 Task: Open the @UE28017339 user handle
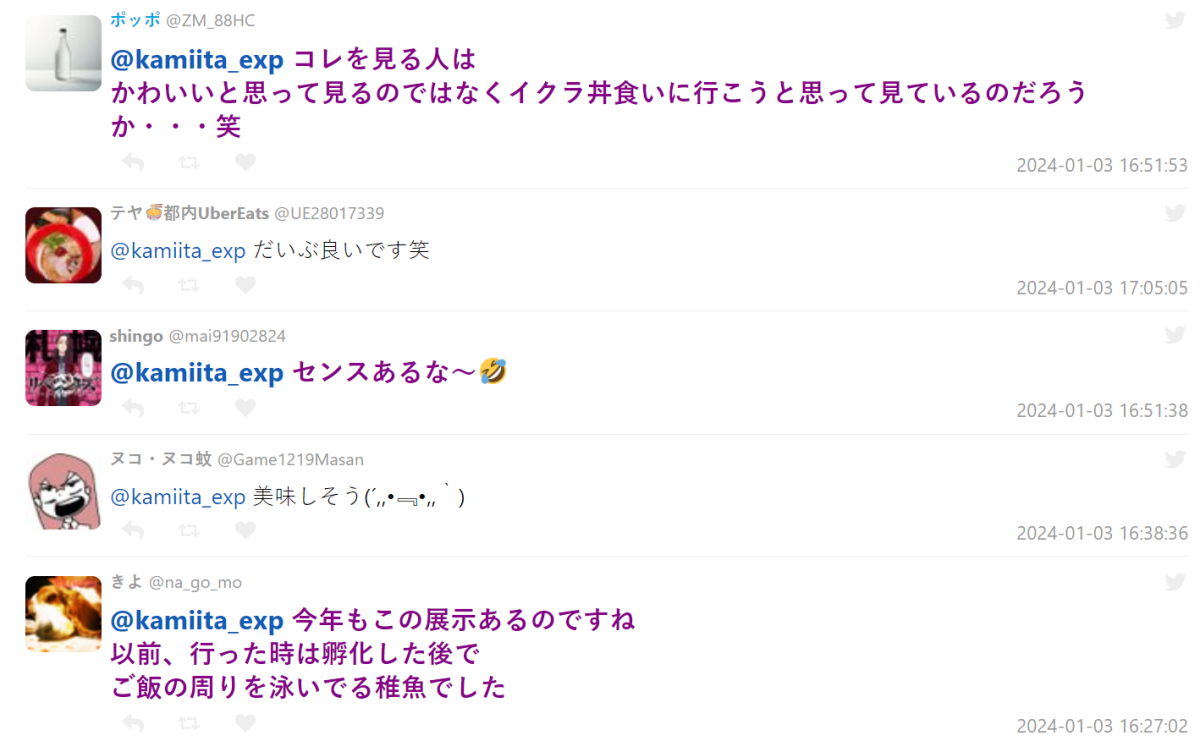tap(329, 213)
